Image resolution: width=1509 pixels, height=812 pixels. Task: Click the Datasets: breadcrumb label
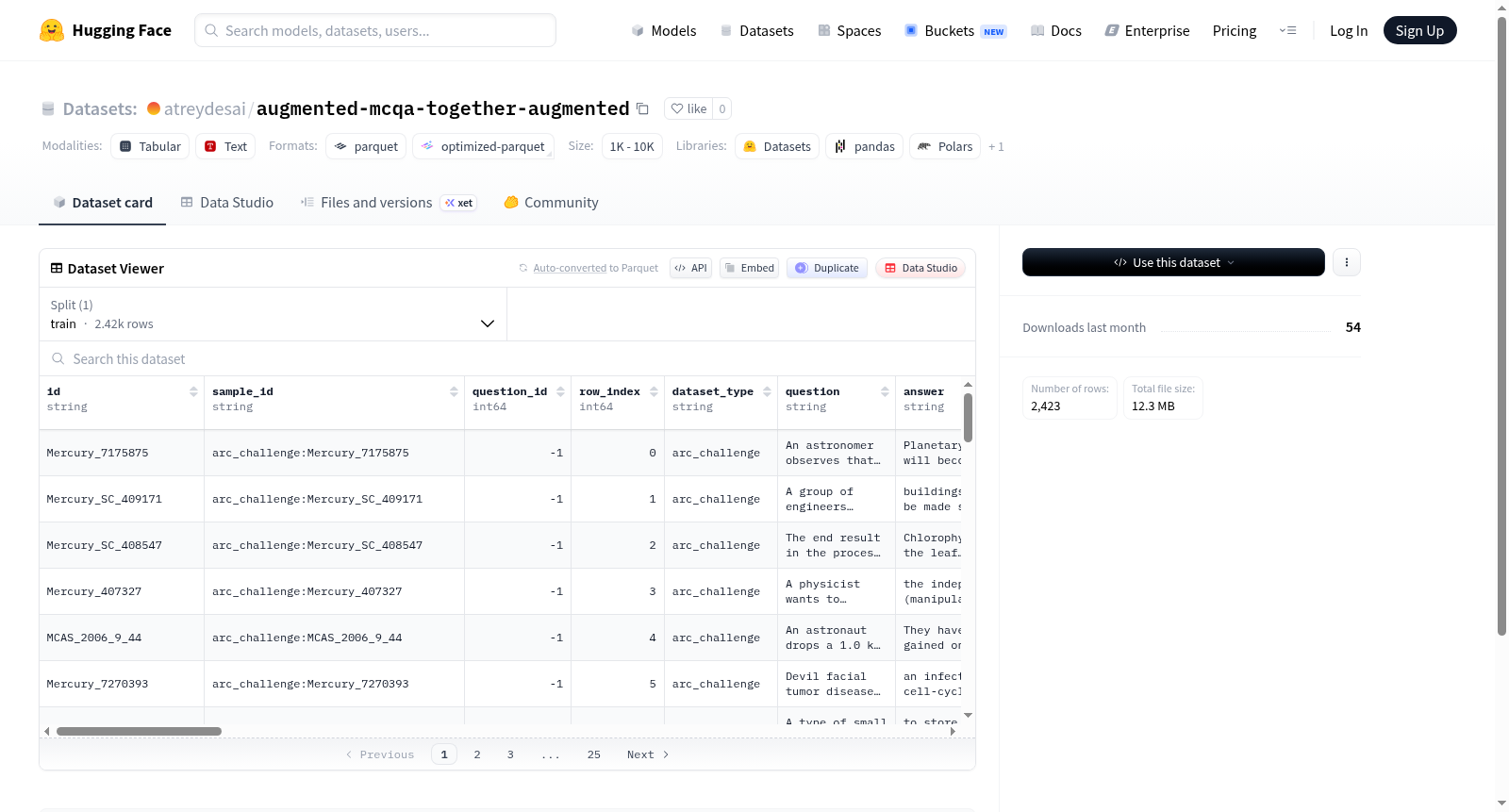pos(100,108)
